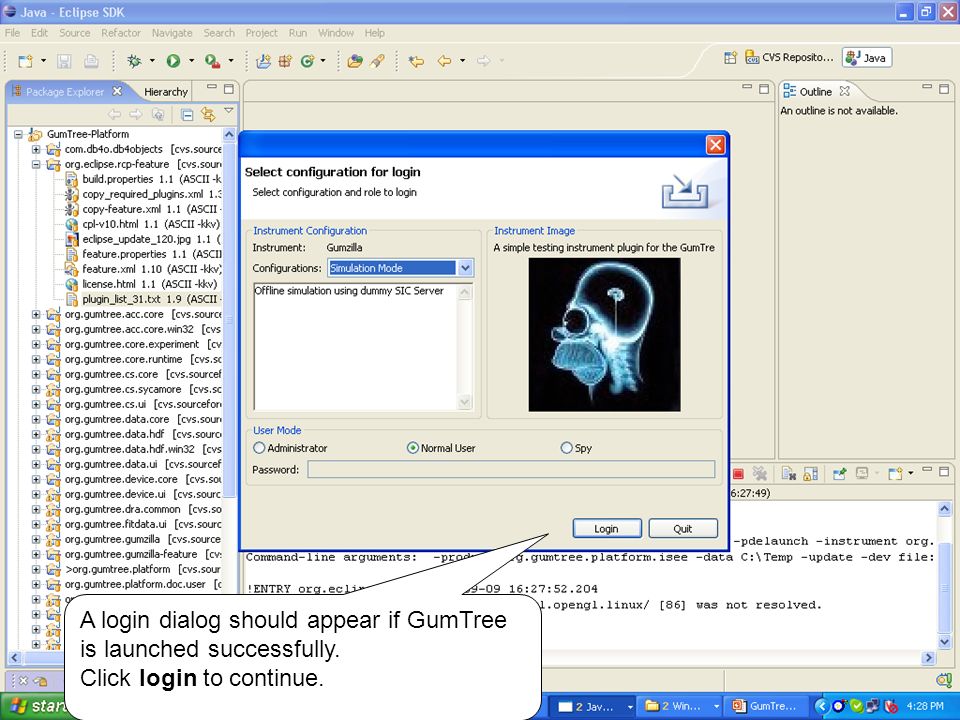Select plugin_list_31.txt in the tree

(144, 299)
